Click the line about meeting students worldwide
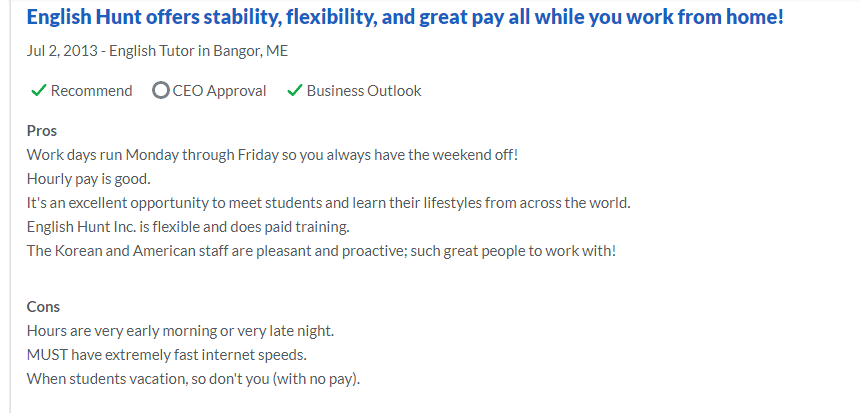The height and width of the screenshot is (413, 859). [x=328, y=202]
